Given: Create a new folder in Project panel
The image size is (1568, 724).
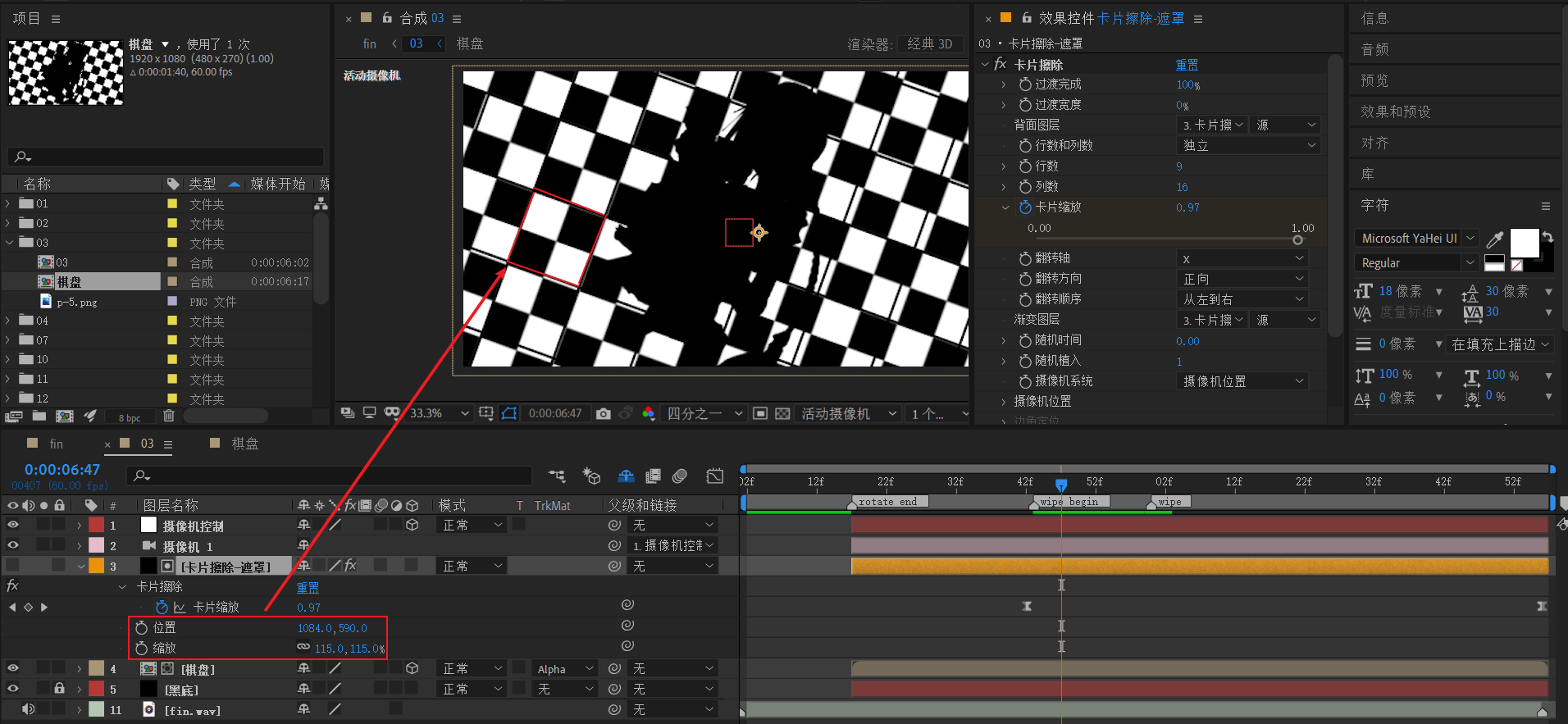Looking at the screenshot, I should coord(39,417).
